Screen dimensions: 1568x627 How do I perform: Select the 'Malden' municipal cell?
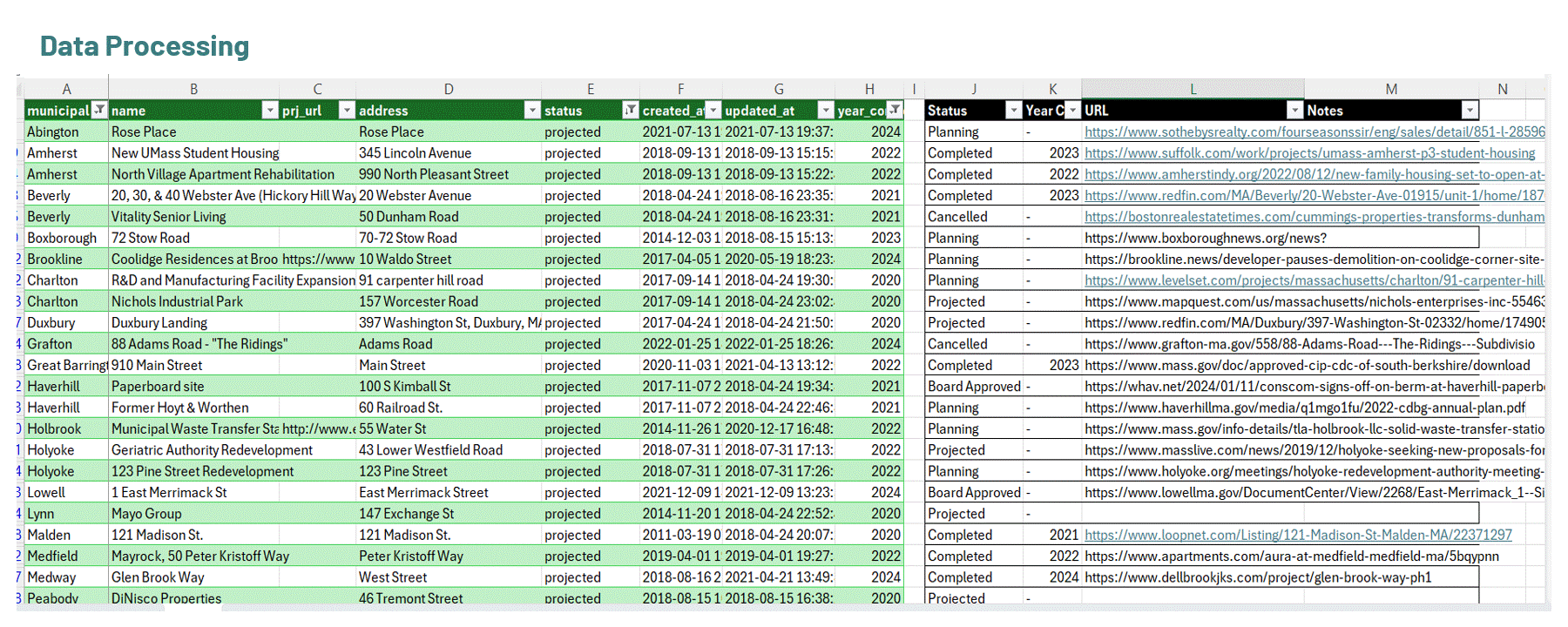tap(66, 535)
